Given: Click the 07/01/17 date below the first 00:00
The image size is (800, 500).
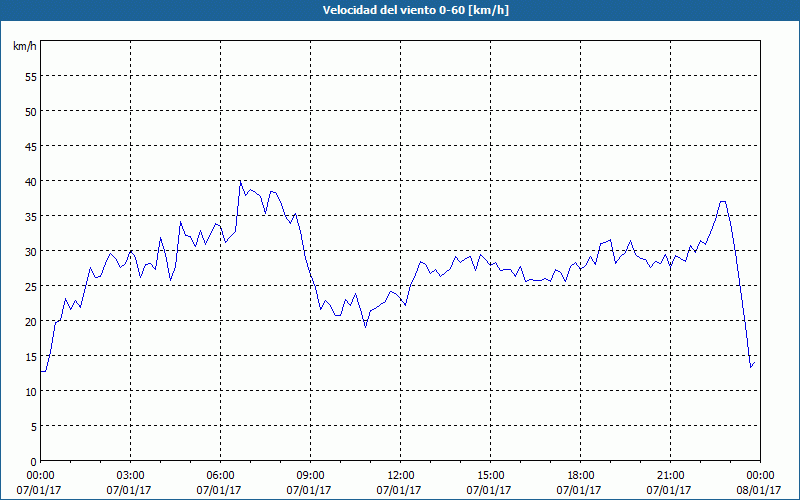Looking at the screenshot, I should point(39,490).
